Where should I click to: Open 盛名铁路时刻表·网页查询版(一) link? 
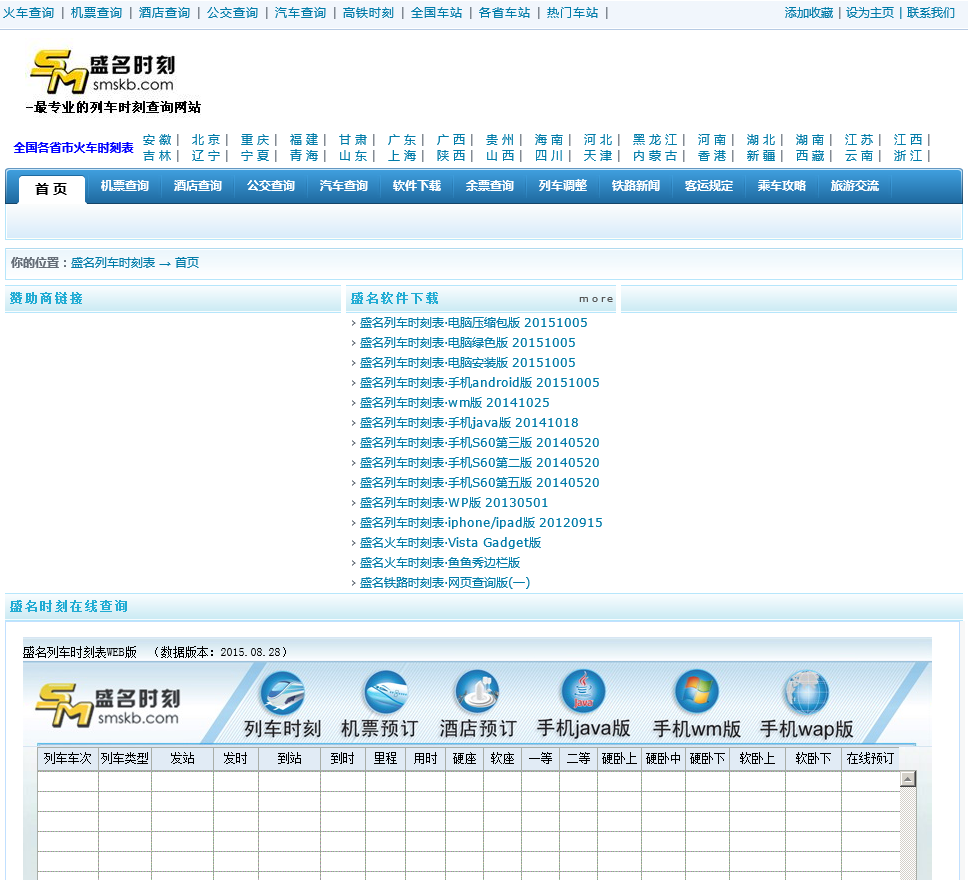pyautogui.click(x=444, y=583)
